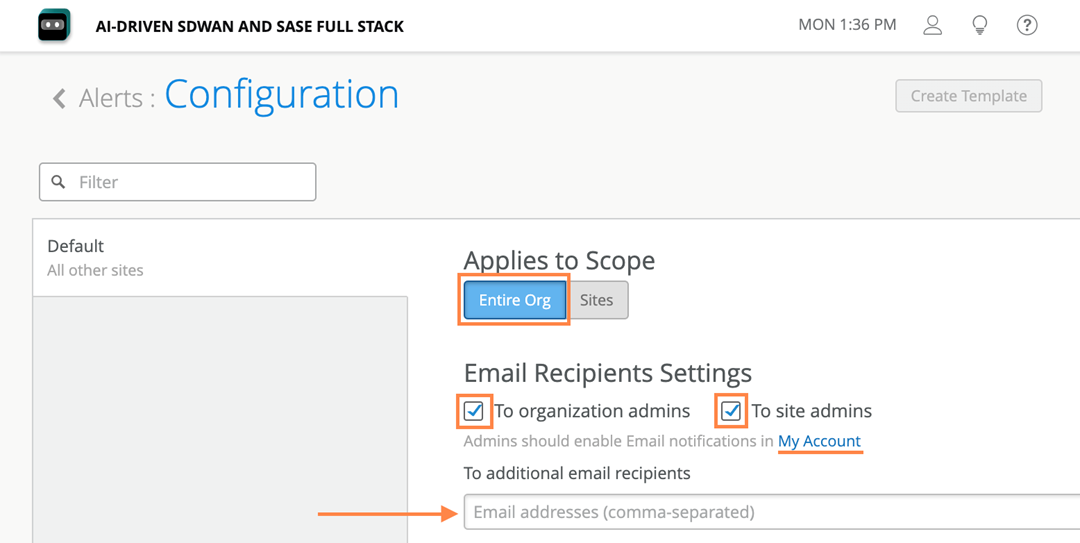The image size is (1080, 543).
Task: Click the Mist robot logo icon
Action: tap(54, 26)
